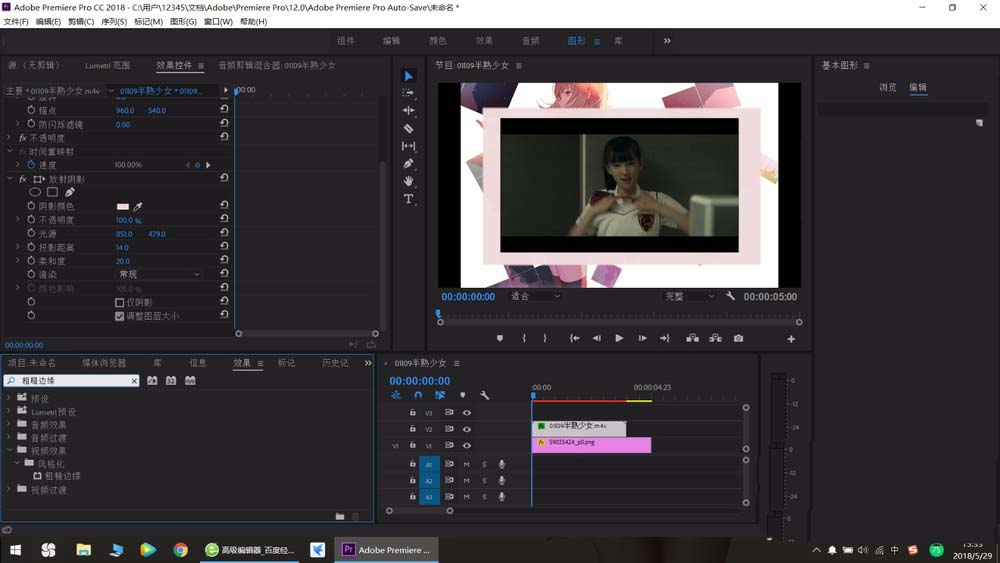Select the Selection arrow tool
Viewport: 1000px width, 563px height.
408,76
